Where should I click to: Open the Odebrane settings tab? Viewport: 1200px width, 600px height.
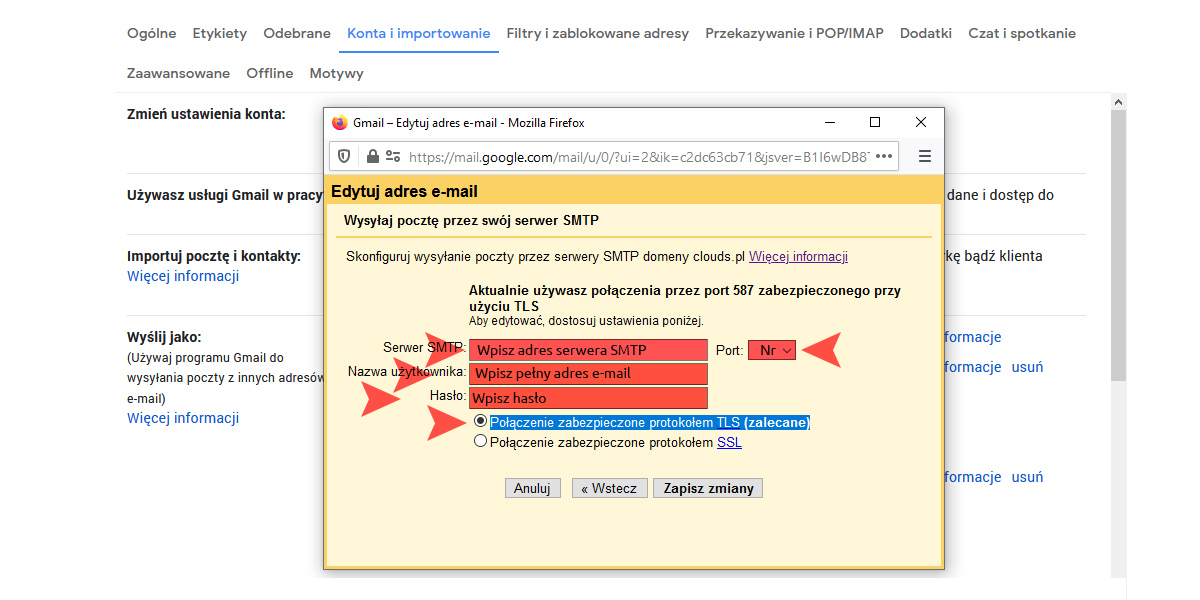[x=297, y=33]
